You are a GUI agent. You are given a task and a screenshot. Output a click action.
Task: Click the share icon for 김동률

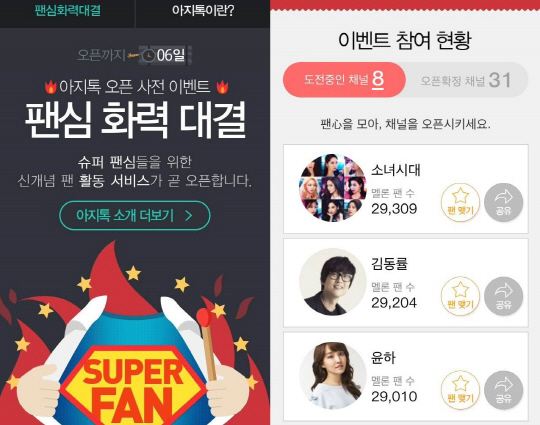point(503,297)
